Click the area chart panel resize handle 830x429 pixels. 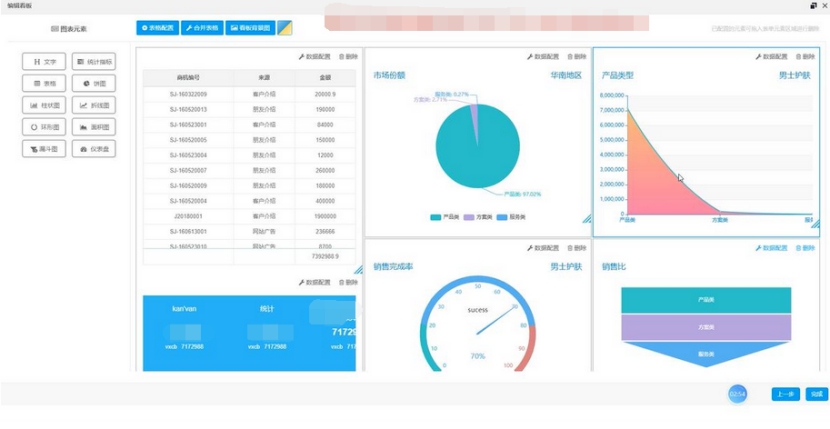[815, 224]
